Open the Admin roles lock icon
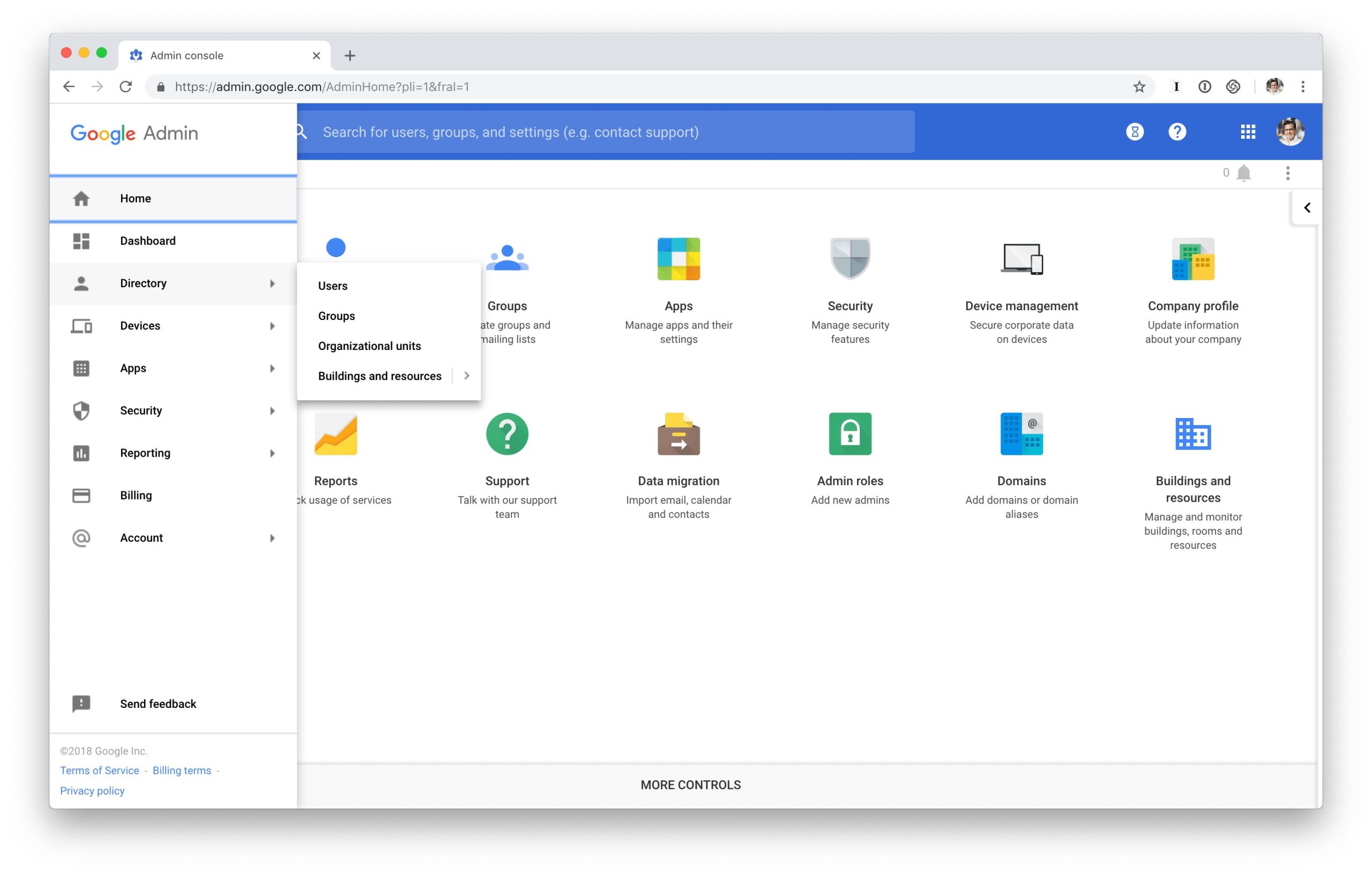Image resolution: width=1372 pixels, height=874 pixels. 850,434
